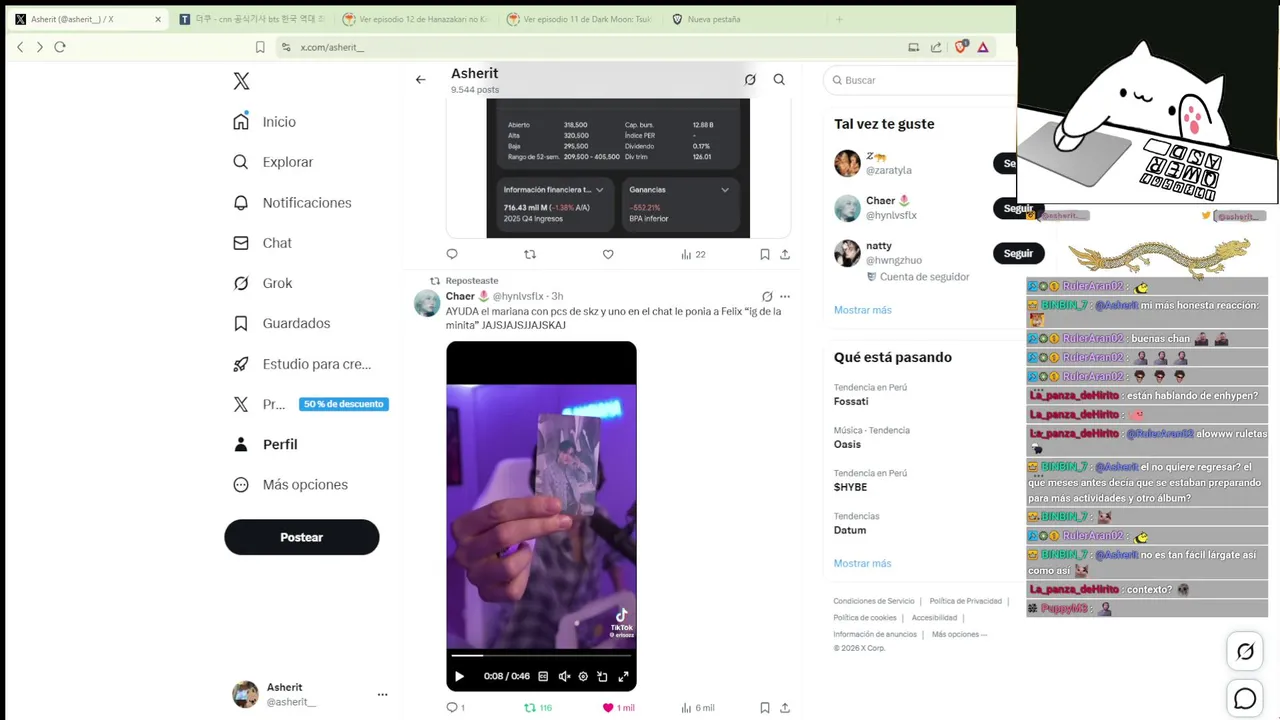Open Guardados in the sidebar
Image resolution: width=1280 pixels, height=720 pixels.
tap(281, 323)
